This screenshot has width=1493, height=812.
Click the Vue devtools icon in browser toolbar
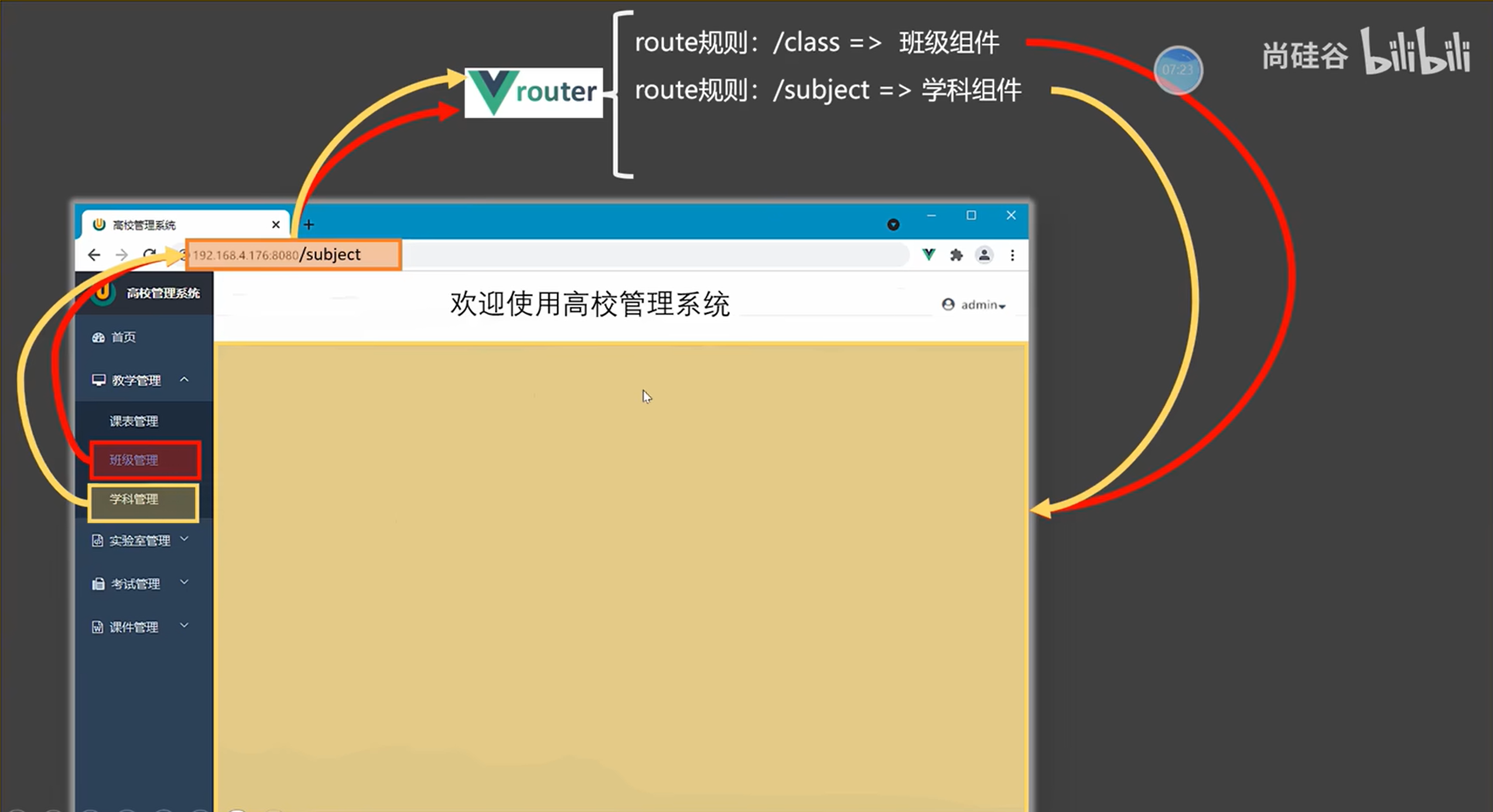click(929, 255)
